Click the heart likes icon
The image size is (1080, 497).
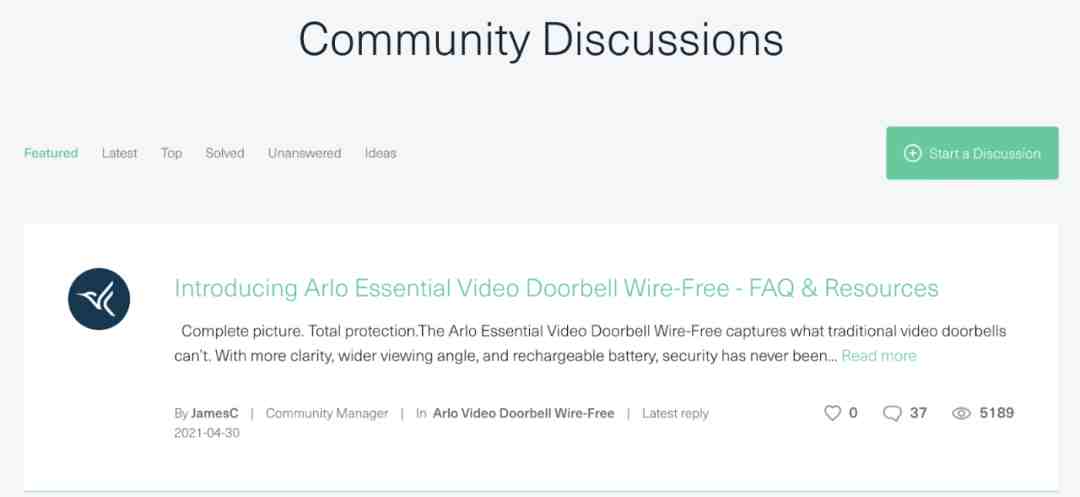click(x=833, y=413)
